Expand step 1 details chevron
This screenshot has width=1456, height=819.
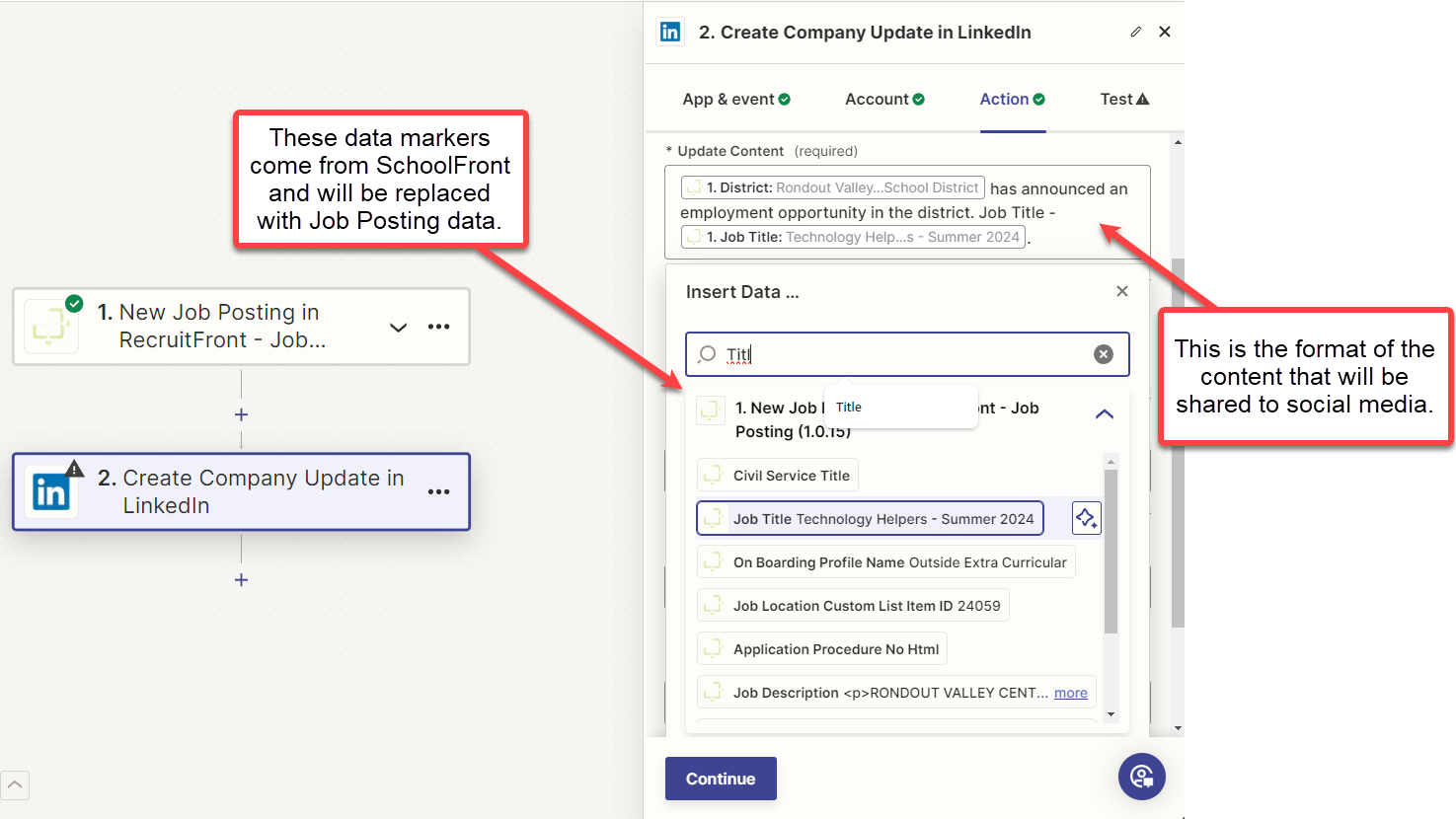point(398,328)
